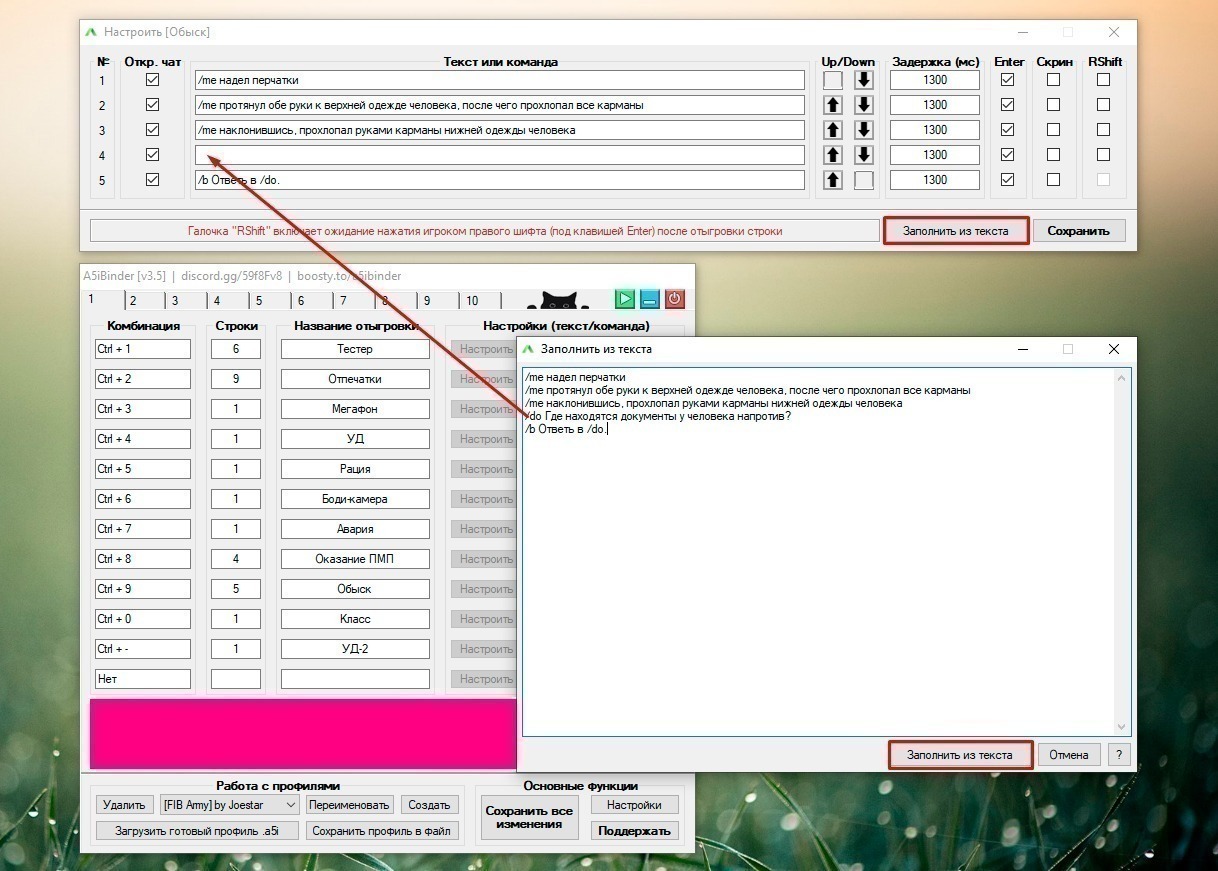Click scroll-down arrow in fill text area
The height and width of the screenshot is (871, 1218).
[1122, 728]
